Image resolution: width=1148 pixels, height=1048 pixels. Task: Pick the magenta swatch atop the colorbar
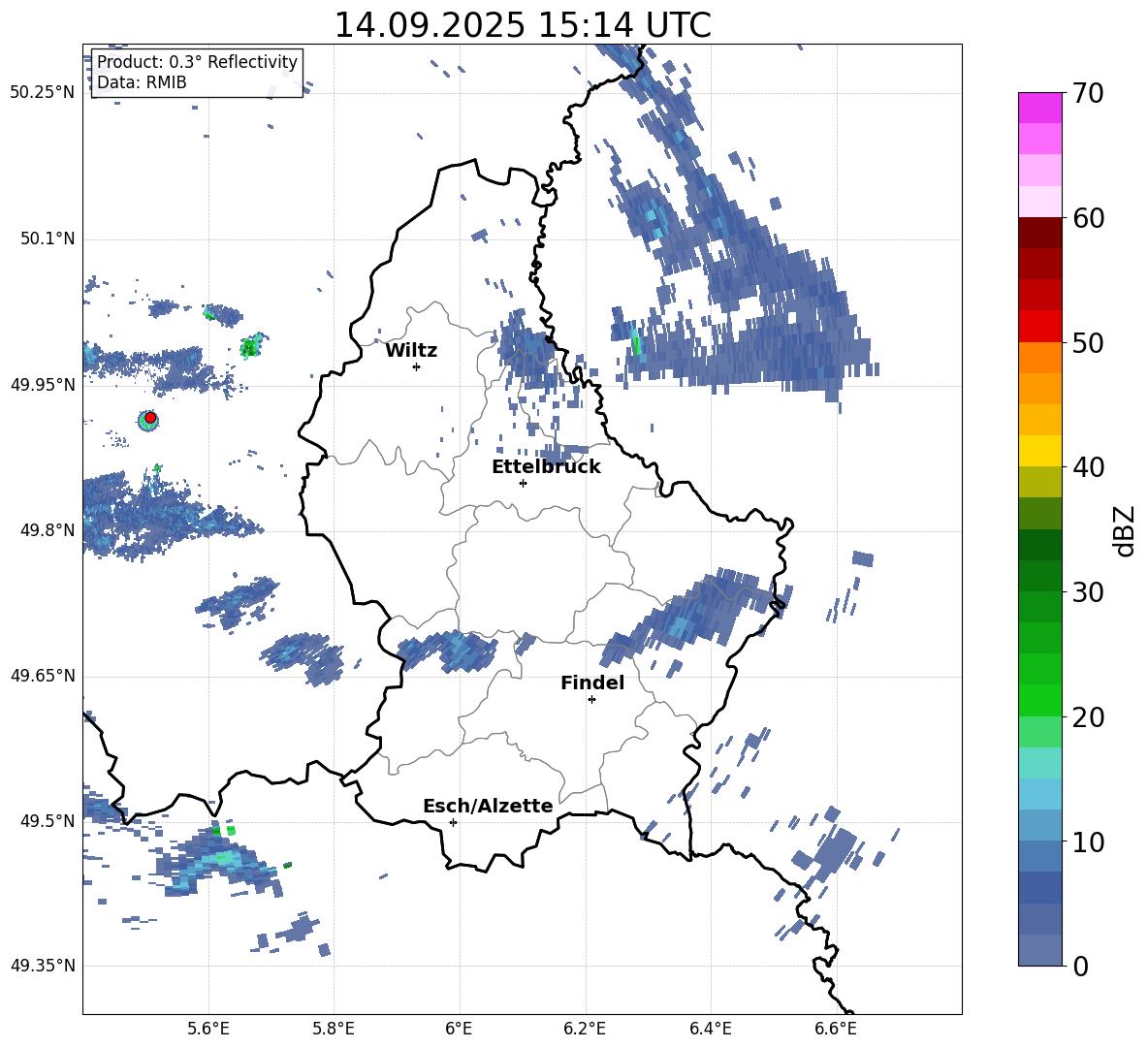click(x=1040, y=108)
